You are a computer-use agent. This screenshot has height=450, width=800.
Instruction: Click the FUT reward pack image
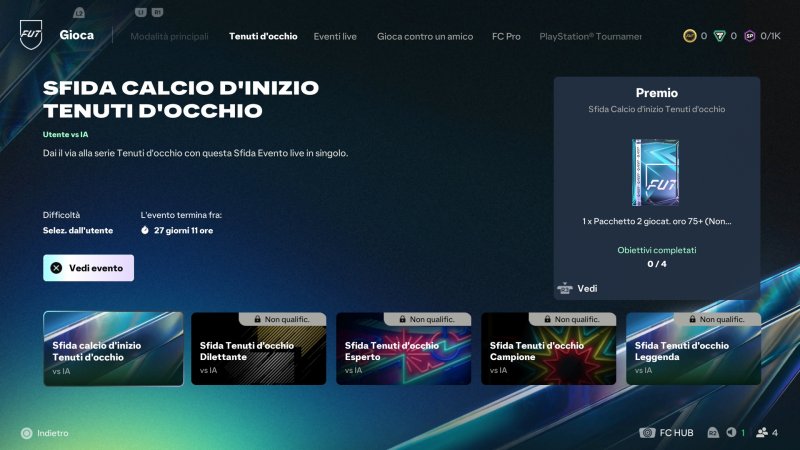click(x=656, y=172)
